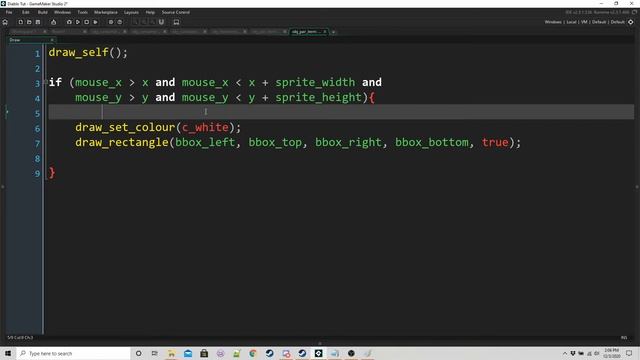Image resolution: width=640 pixels, height=360 pixels.
Task: Open the Help toolbar icon
Action: tap(120, 22)
